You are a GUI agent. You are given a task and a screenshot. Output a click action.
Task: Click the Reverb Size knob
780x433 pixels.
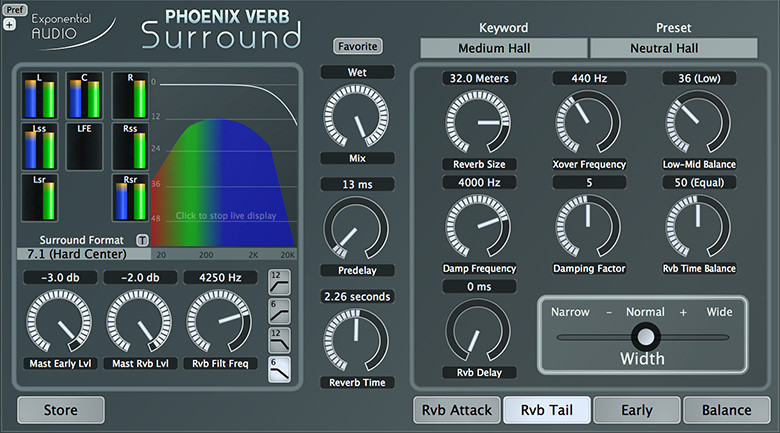(x=478, y=122)
